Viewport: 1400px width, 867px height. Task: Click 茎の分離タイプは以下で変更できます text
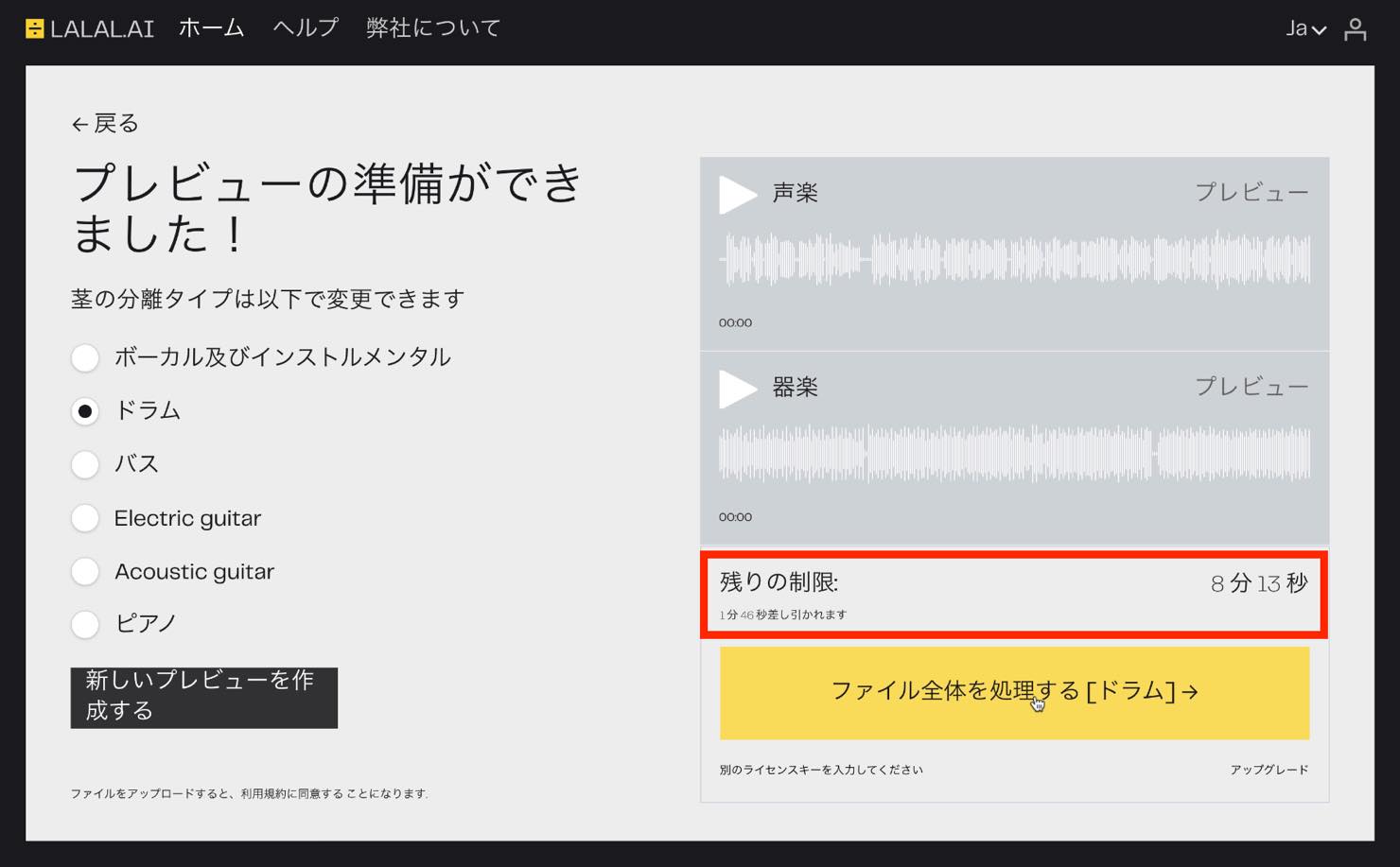pyautogui.click(x=268, y=300)
